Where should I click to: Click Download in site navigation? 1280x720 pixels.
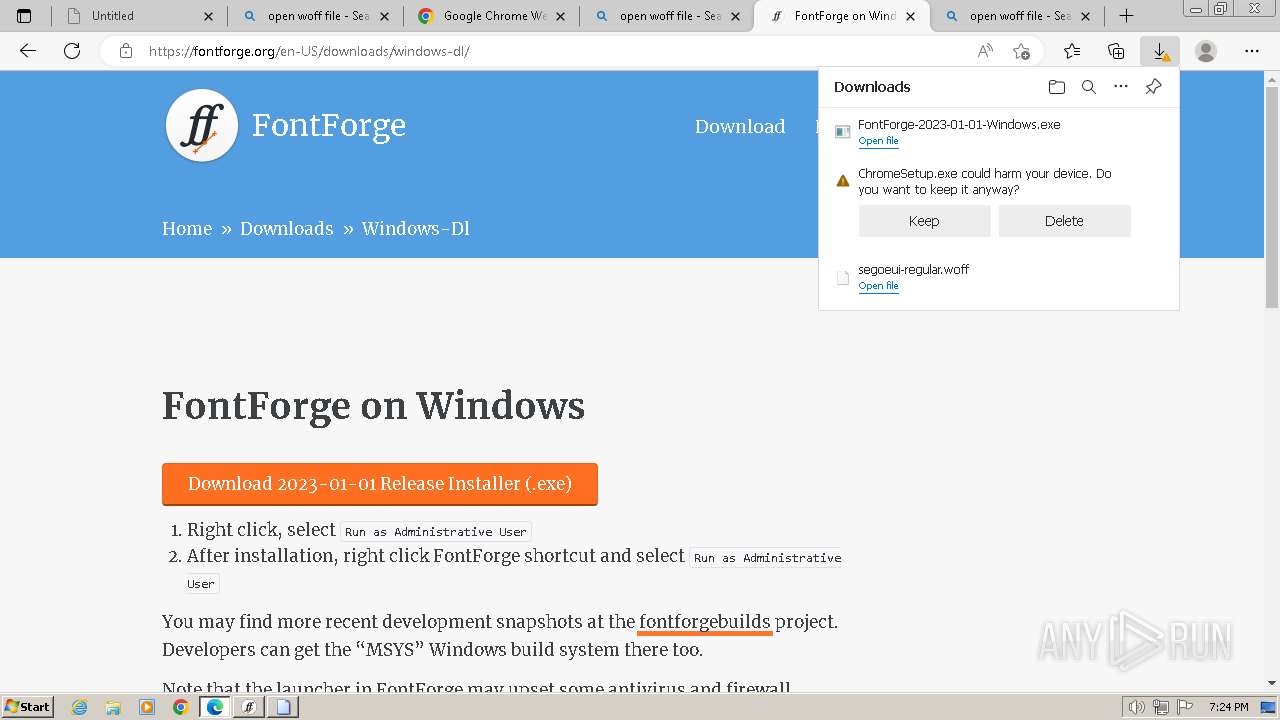(740, 126)
